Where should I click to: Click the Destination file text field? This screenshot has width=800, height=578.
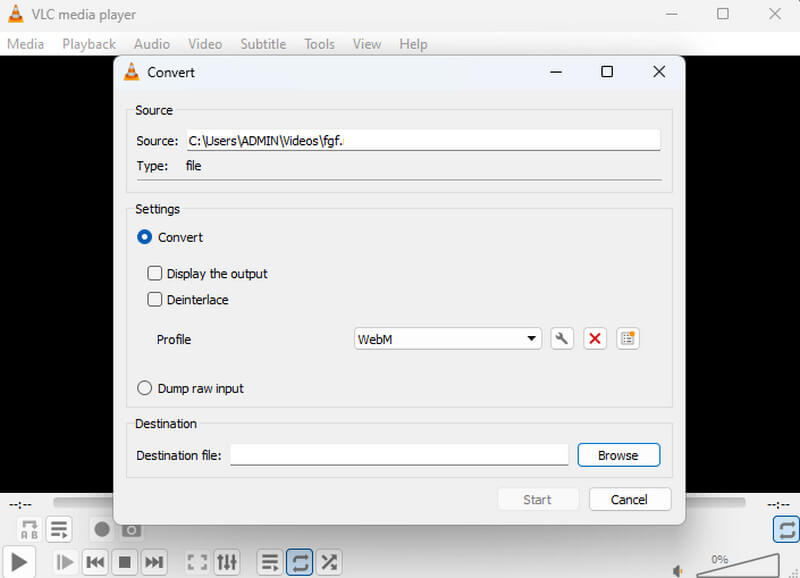[x=399, y=455]
